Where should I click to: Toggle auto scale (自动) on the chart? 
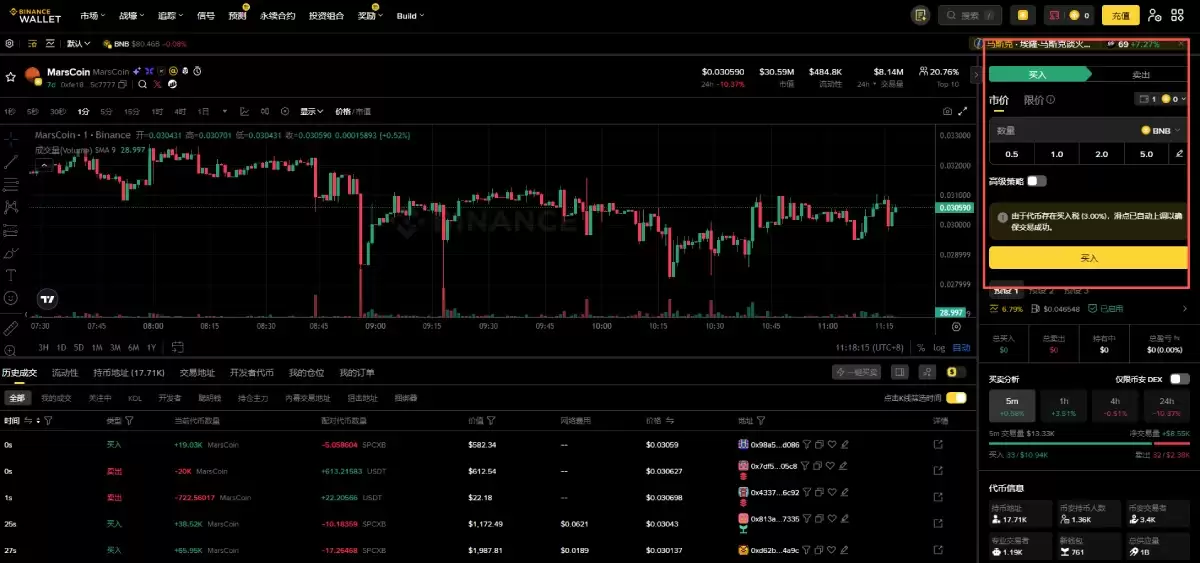point(961,348)
